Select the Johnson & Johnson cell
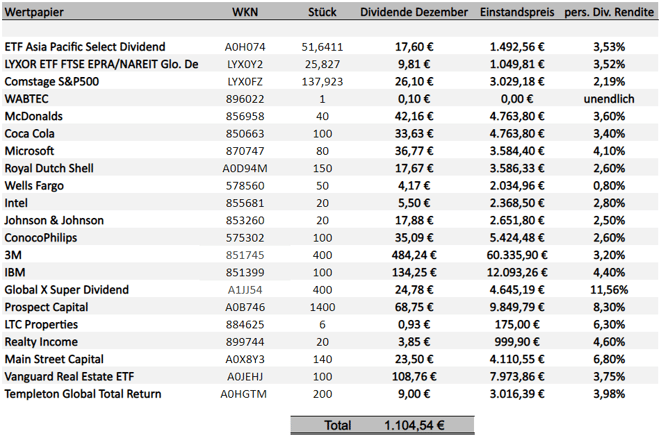 (x=54, y=220)
